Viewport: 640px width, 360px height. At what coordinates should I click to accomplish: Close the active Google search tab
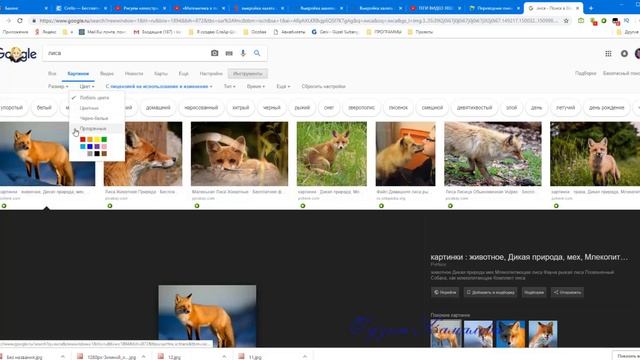pyautogui.click(x=578, y=8)
